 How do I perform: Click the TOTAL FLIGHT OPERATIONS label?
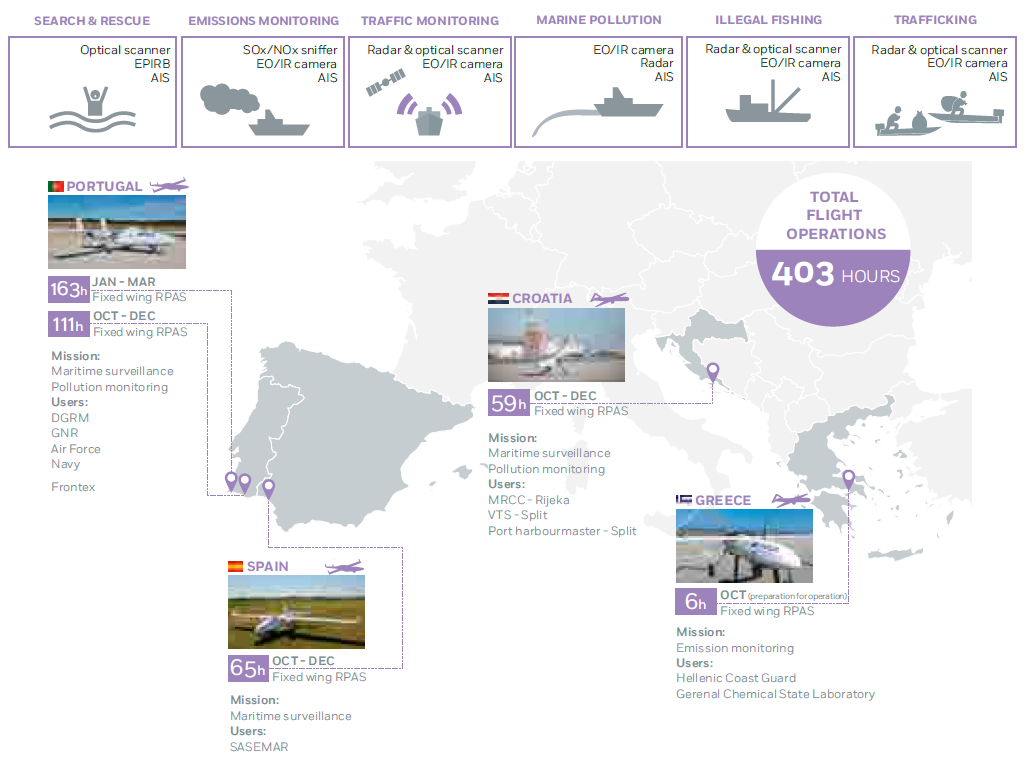pyautogui.click(x=836, y=216)
